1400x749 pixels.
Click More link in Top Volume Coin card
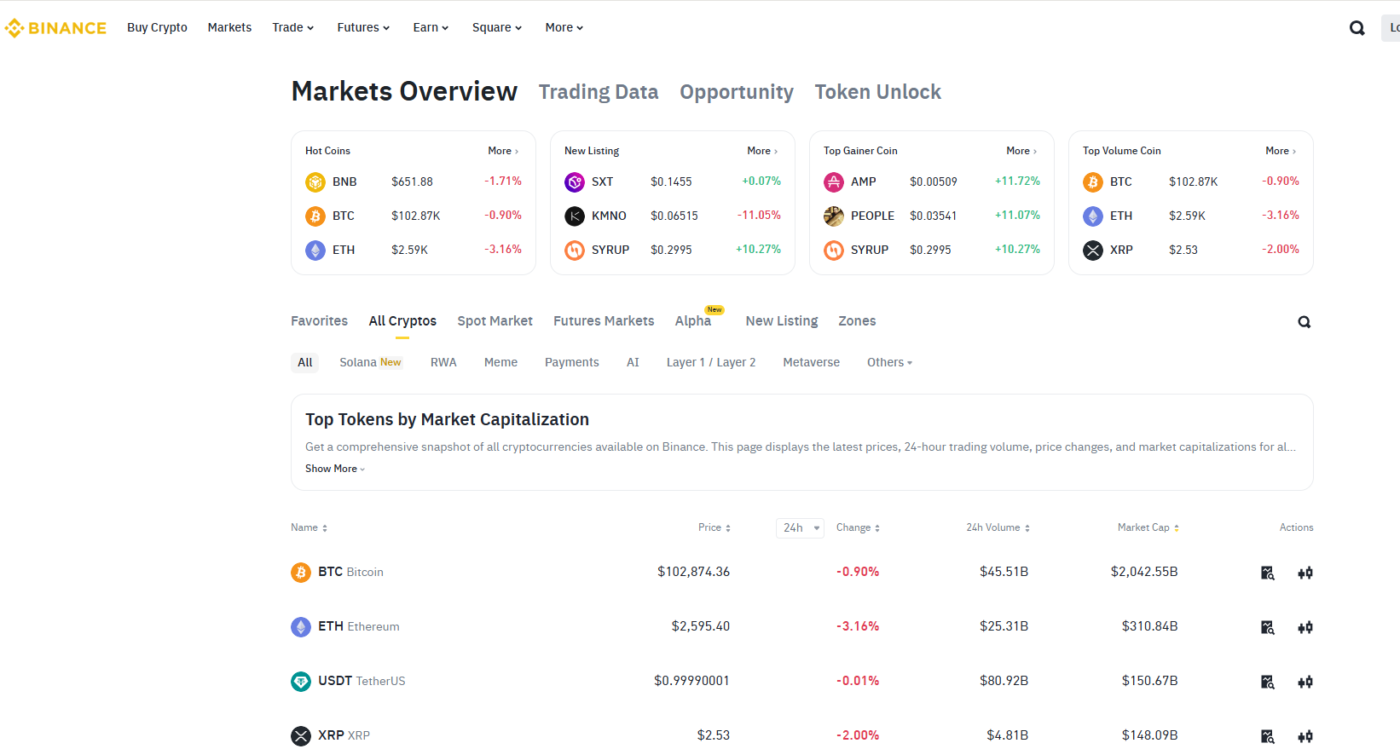tap(1280, 151)
